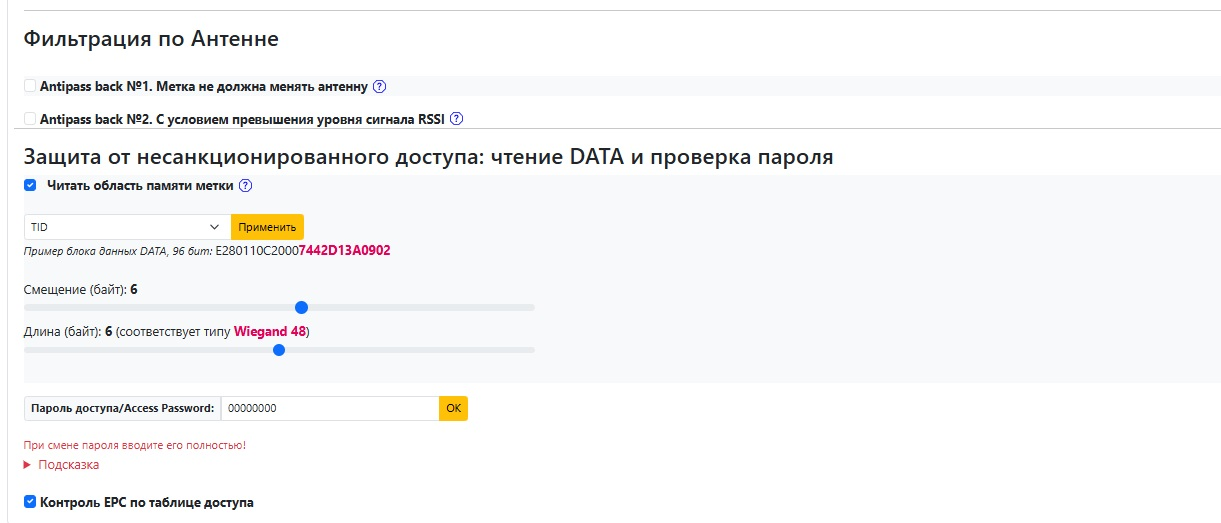Click the 'Пароль доступа/Access Password' label
The image size is (1221, 523).
tap(122, 408)
